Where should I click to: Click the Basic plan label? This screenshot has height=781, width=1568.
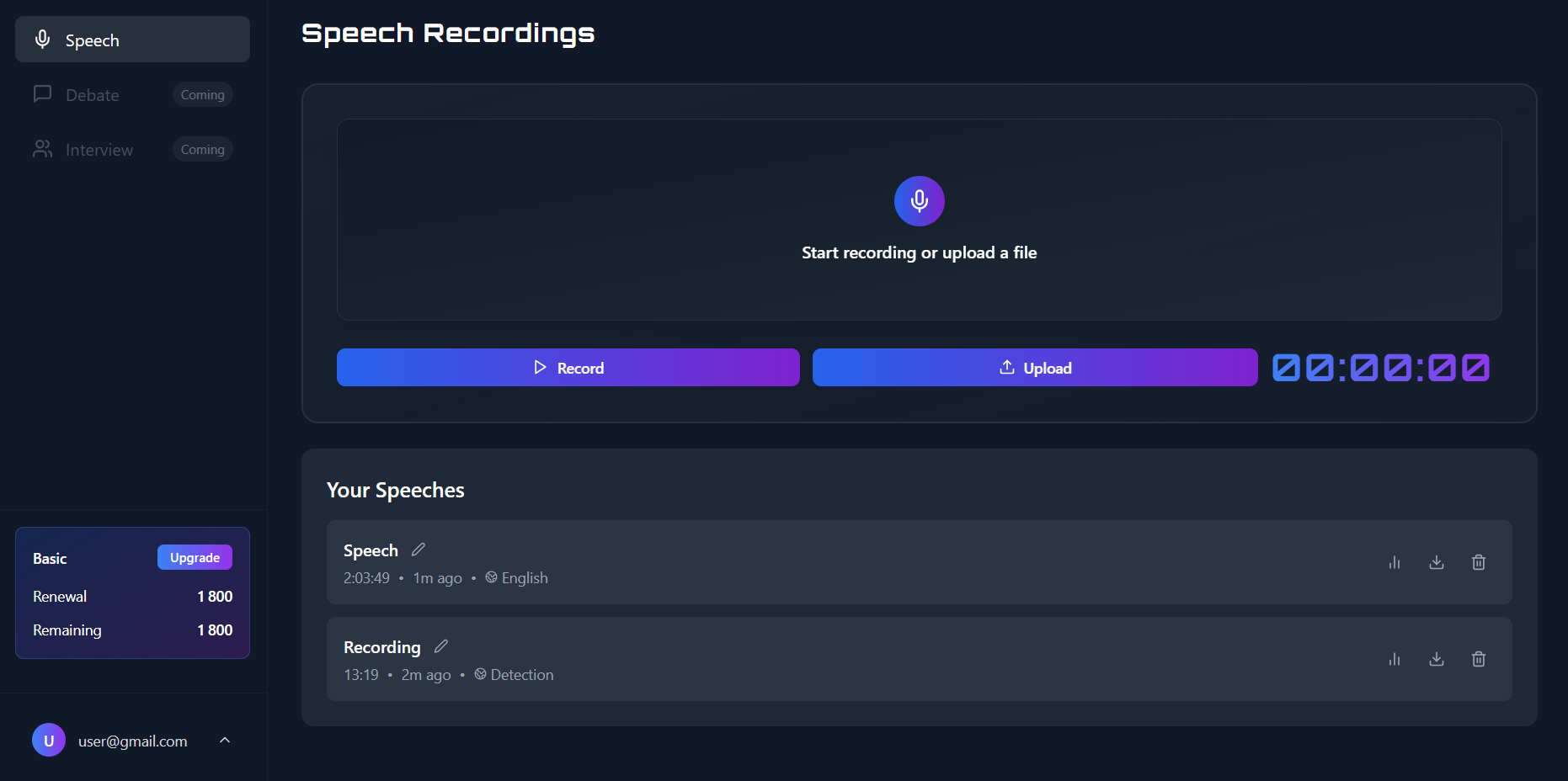click(x=50, y=559)
